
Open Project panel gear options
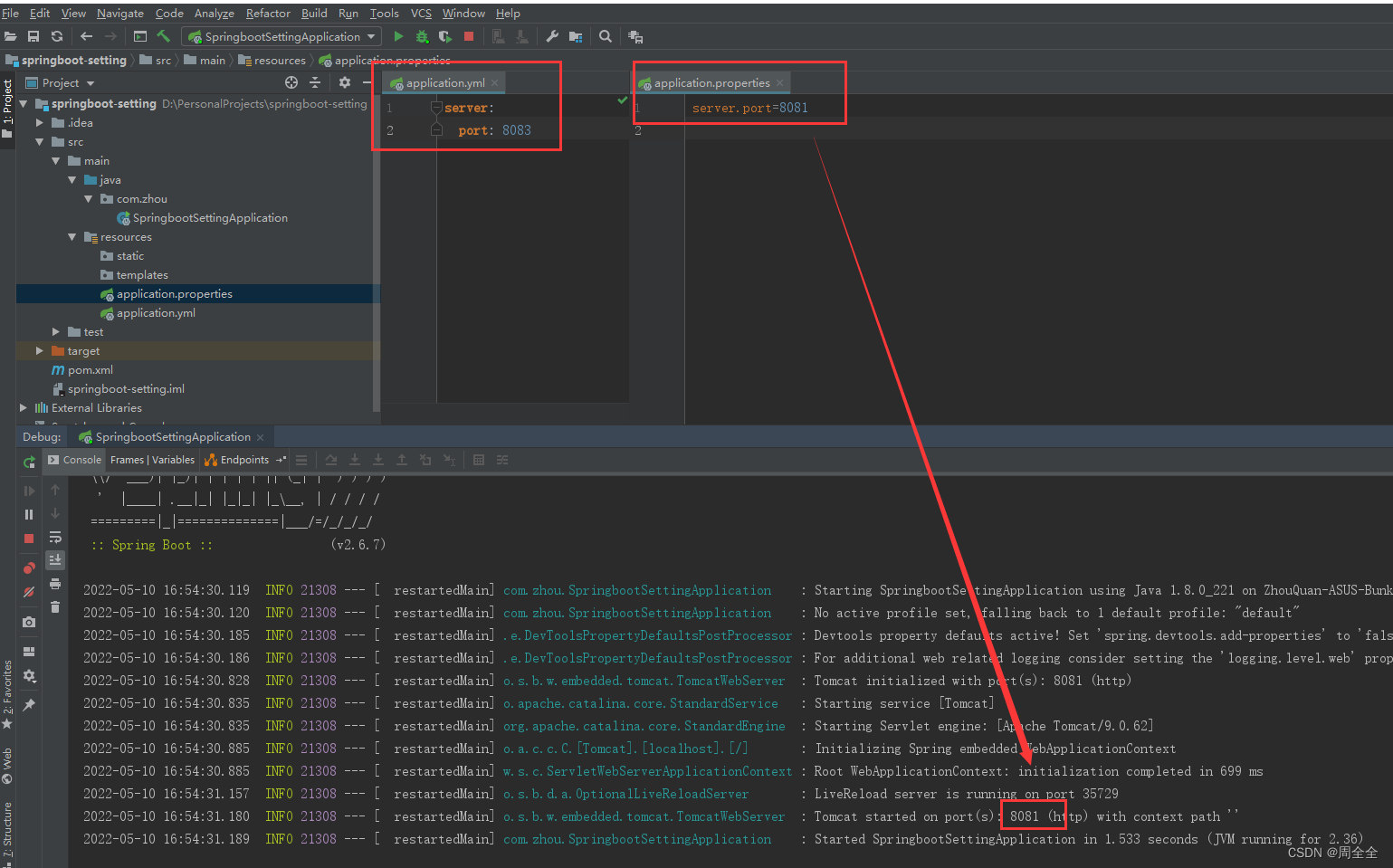tap(345, 82)
